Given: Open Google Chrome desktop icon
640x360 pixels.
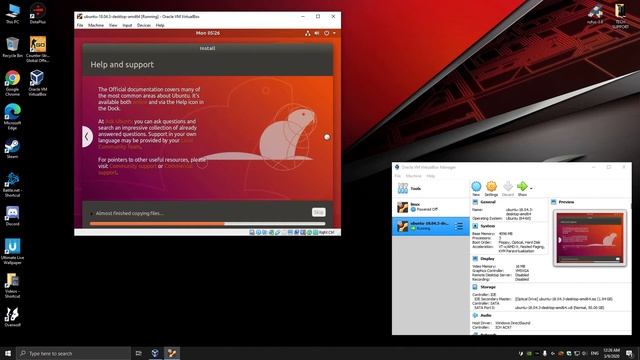Looking at the screenshot, I should pos(12,83).
